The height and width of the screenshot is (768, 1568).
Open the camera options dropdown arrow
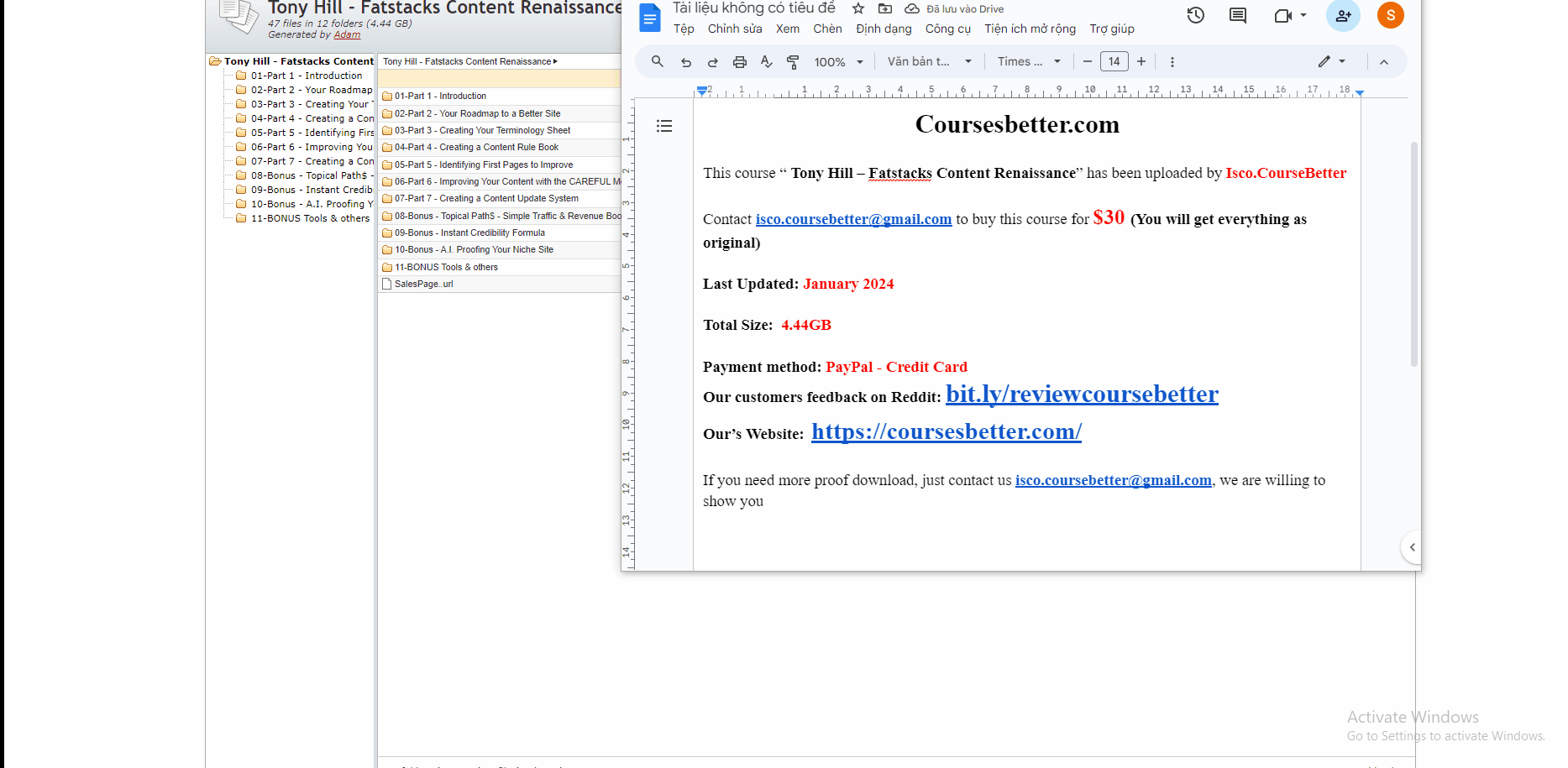[x=1303, y=15]
